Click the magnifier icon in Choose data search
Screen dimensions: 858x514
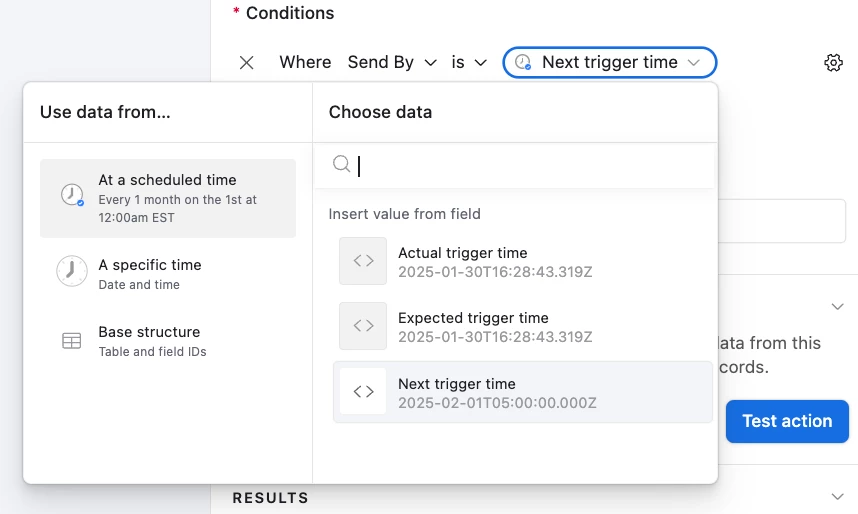pyautogui.click(x=341, y=164)
